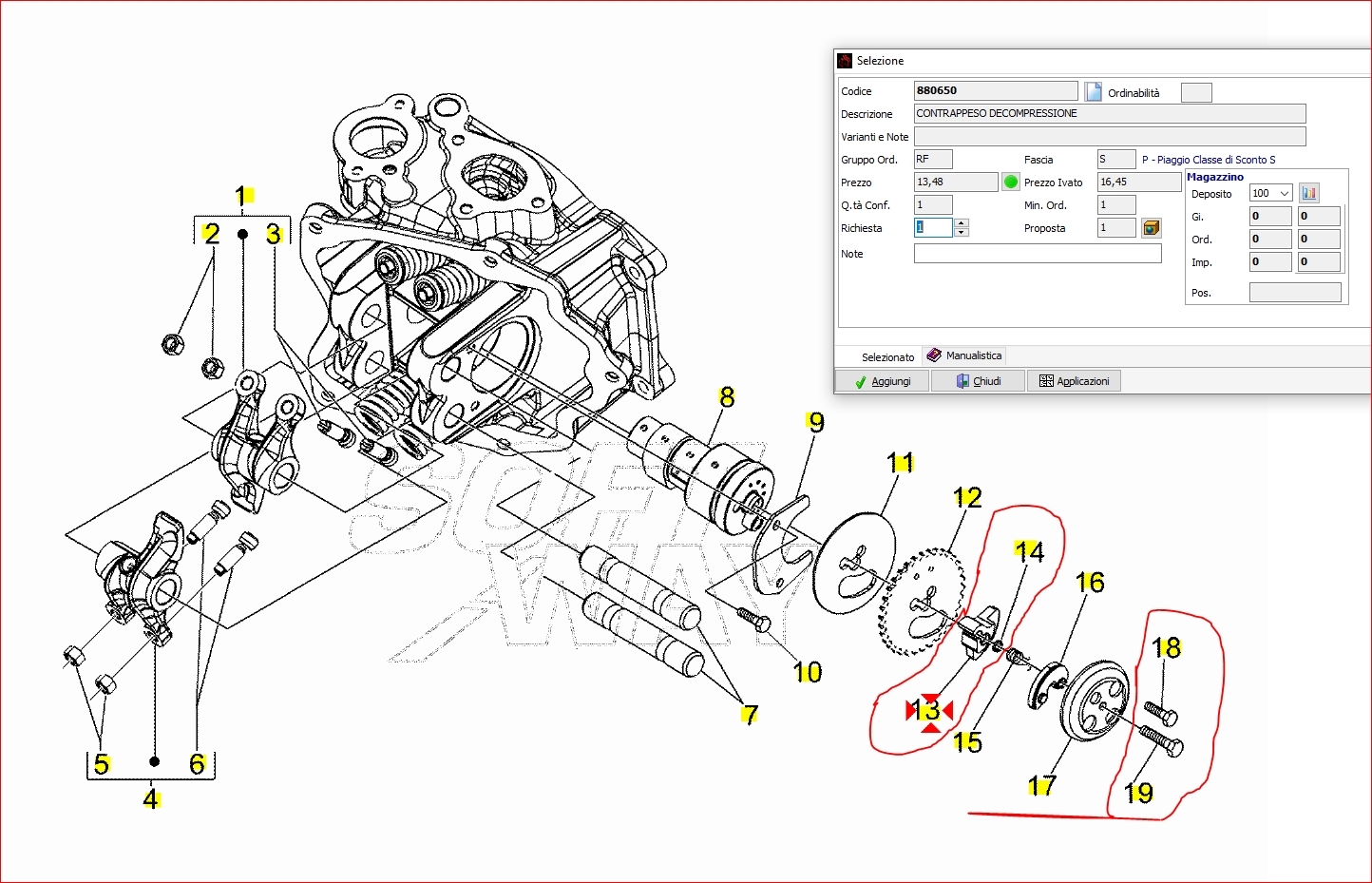Switch to the Selezionato tab
The height and width of the screenshot is (883, 1372).
[886, 357]
